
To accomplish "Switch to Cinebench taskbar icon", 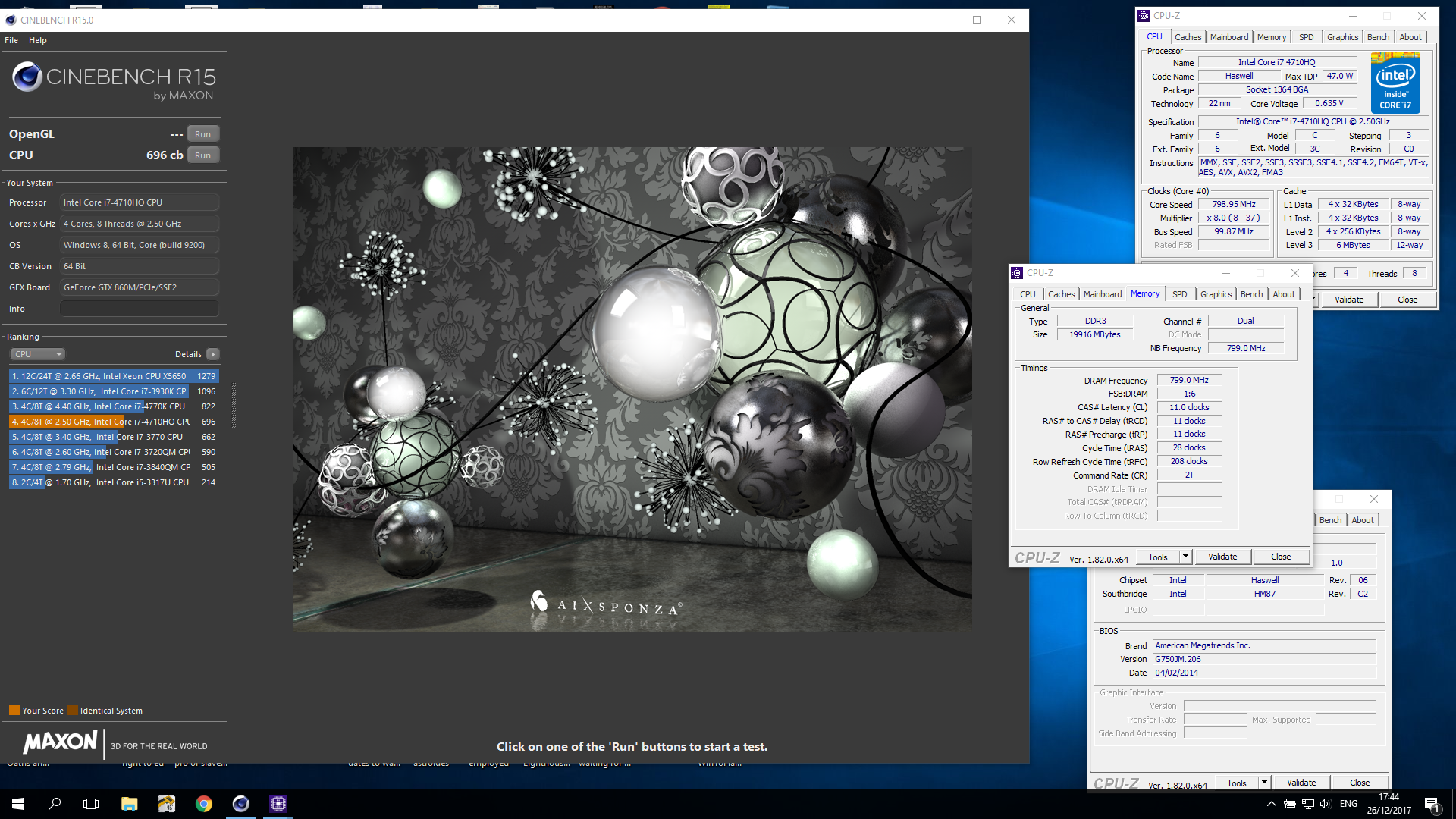I will pyautogui.click(x=240, y=804).
